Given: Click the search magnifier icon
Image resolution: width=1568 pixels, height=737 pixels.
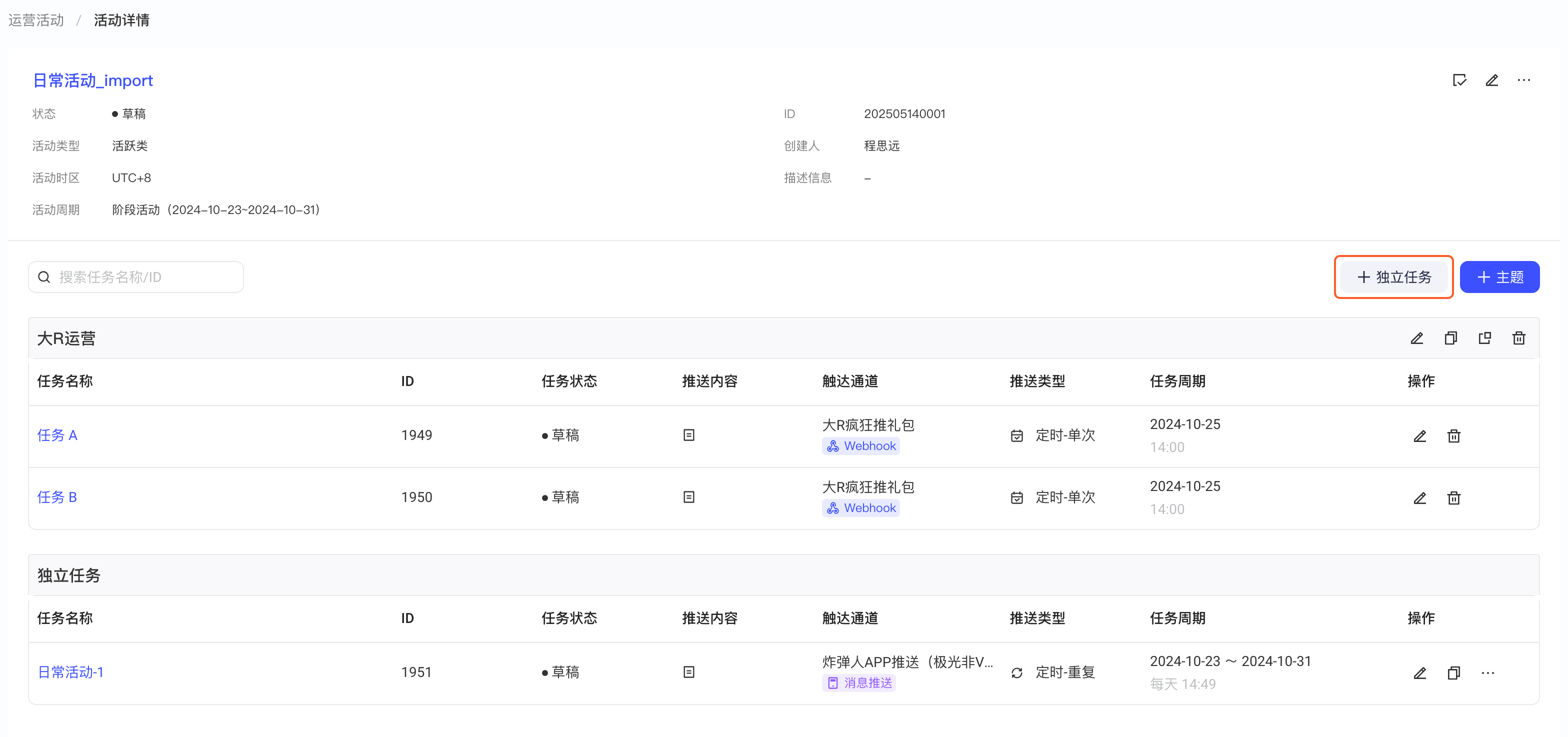Looking at the screenshot, I should [44, 277].
